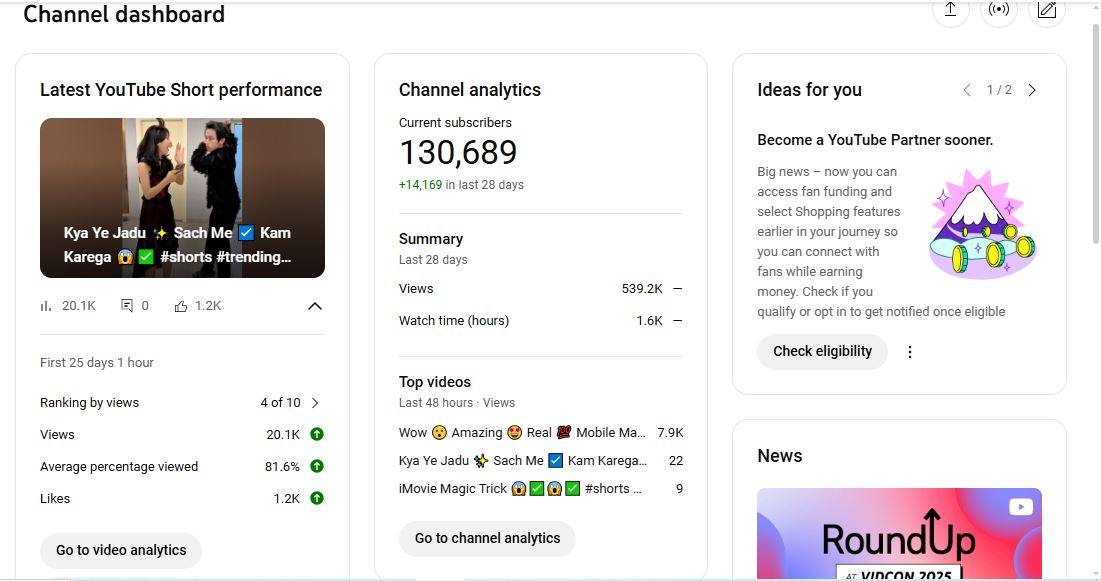The height and width of the screenshot is (581, 1101).
Task: Open top video 'iMovie Magic Trick'
Action: tap(520, 489)
